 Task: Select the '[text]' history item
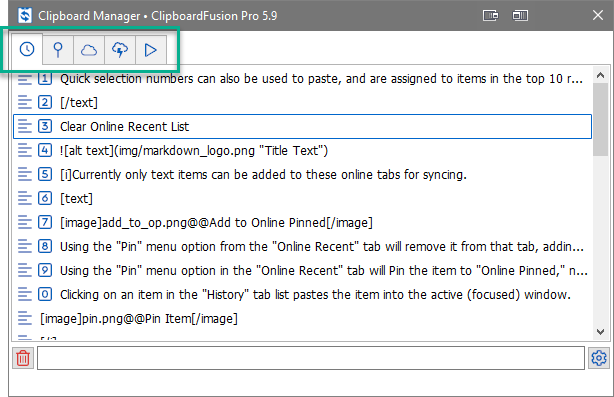302,198
